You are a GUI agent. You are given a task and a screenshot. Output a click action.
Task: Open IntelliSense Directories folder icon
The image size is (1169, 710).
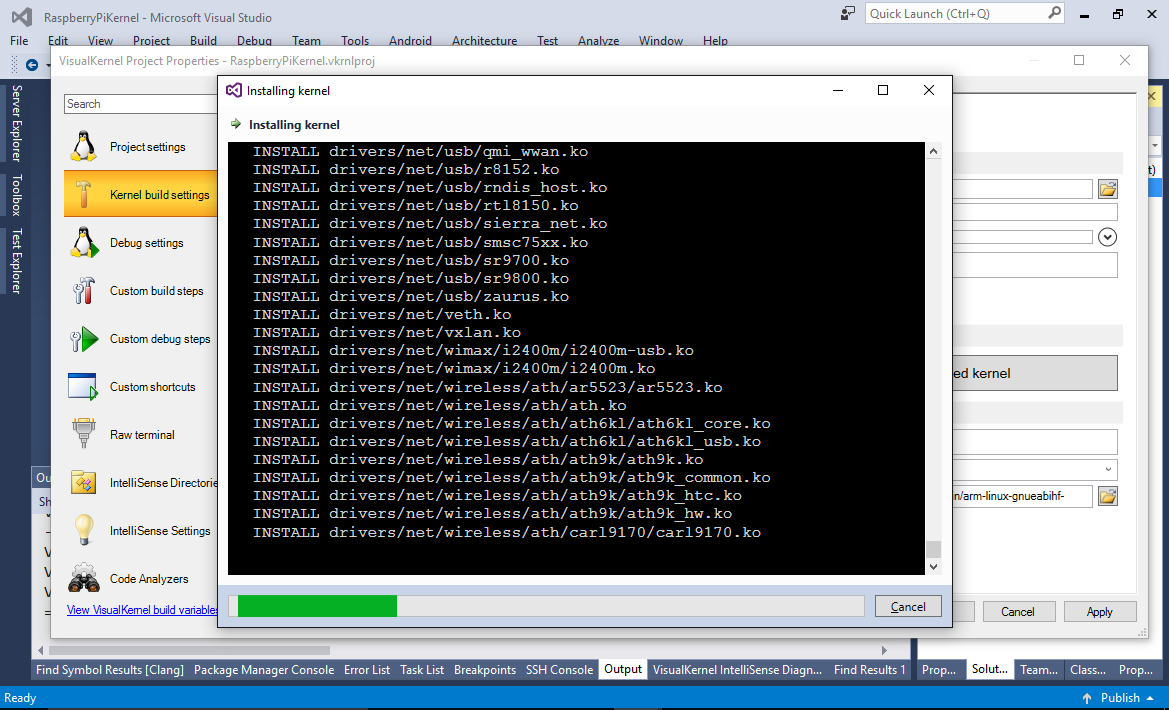pos(84,483)
